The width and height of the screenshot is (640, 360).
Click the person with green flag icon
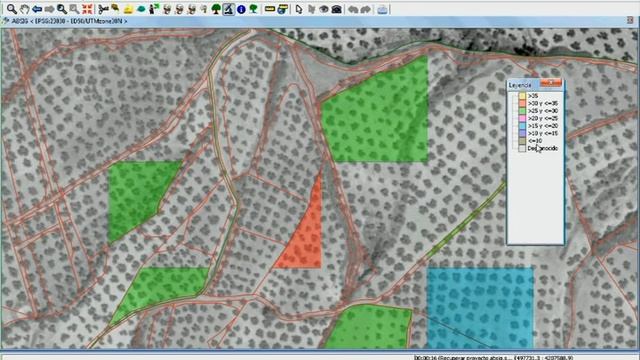click(x=153, y=9)
